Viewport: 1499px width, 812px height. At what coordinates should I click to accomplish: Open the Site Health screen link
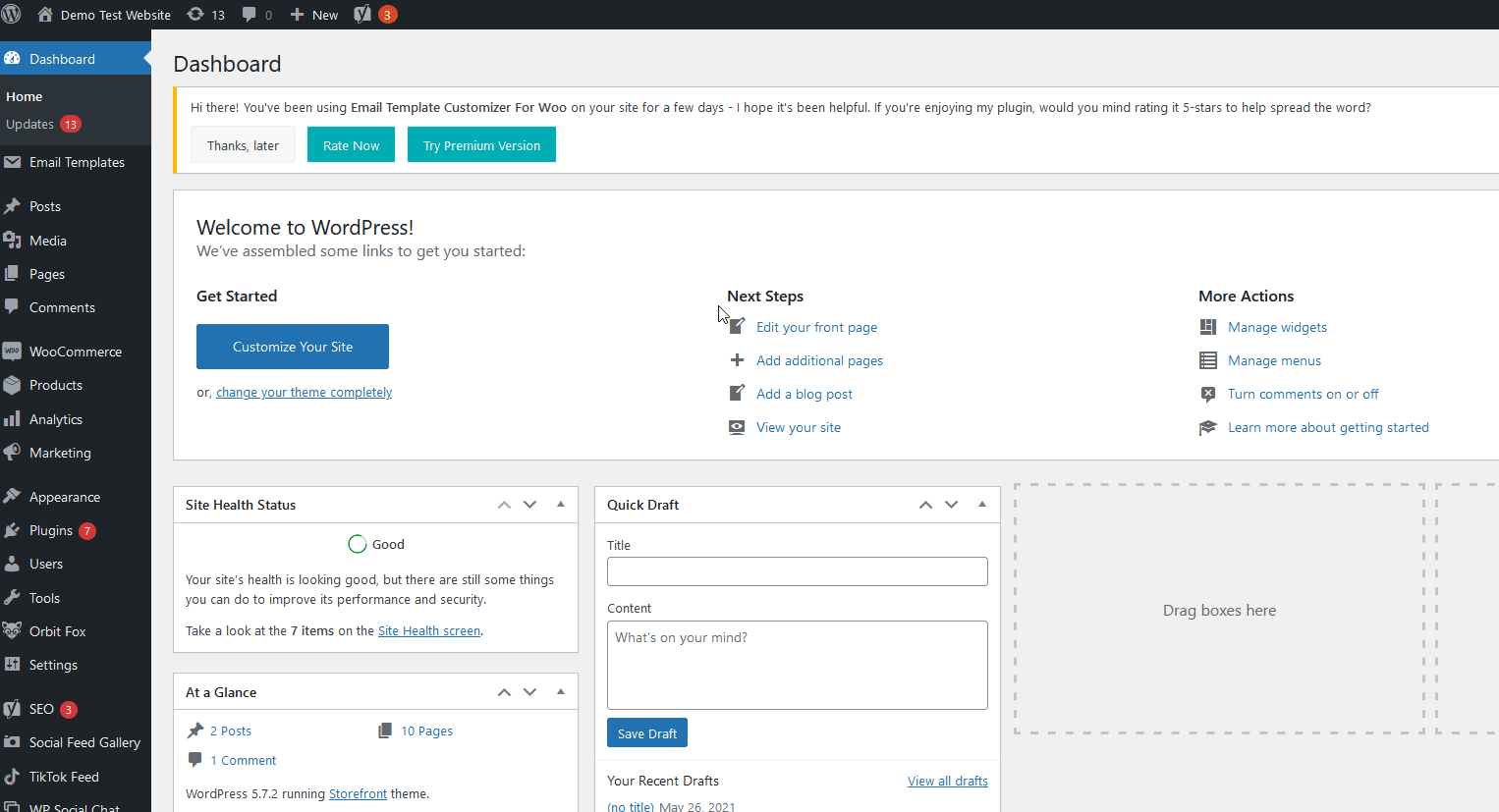(x=429, y=630)
